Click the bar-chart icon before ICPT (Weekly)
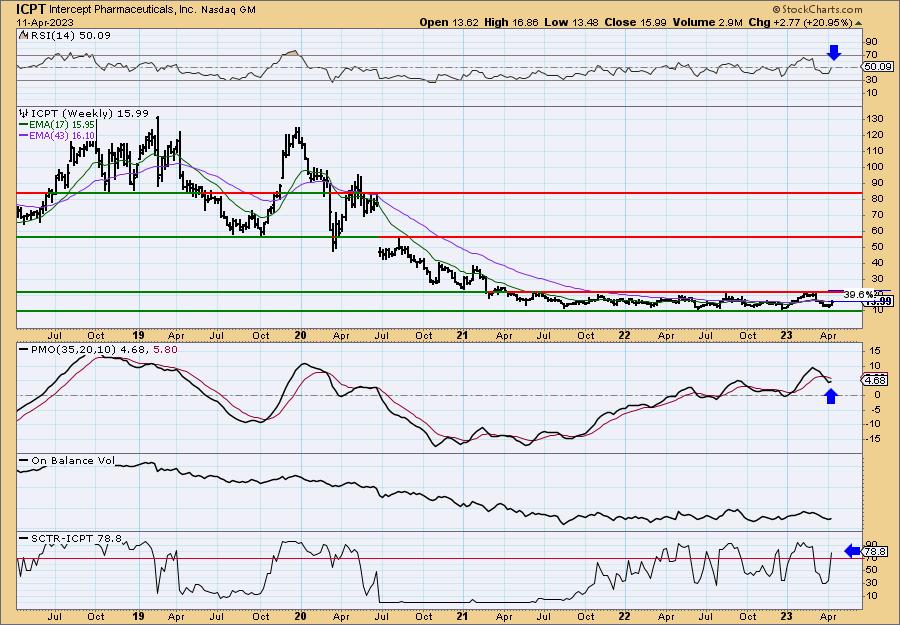The width and height of the screenshot is (900, 625). pos(24,114)
